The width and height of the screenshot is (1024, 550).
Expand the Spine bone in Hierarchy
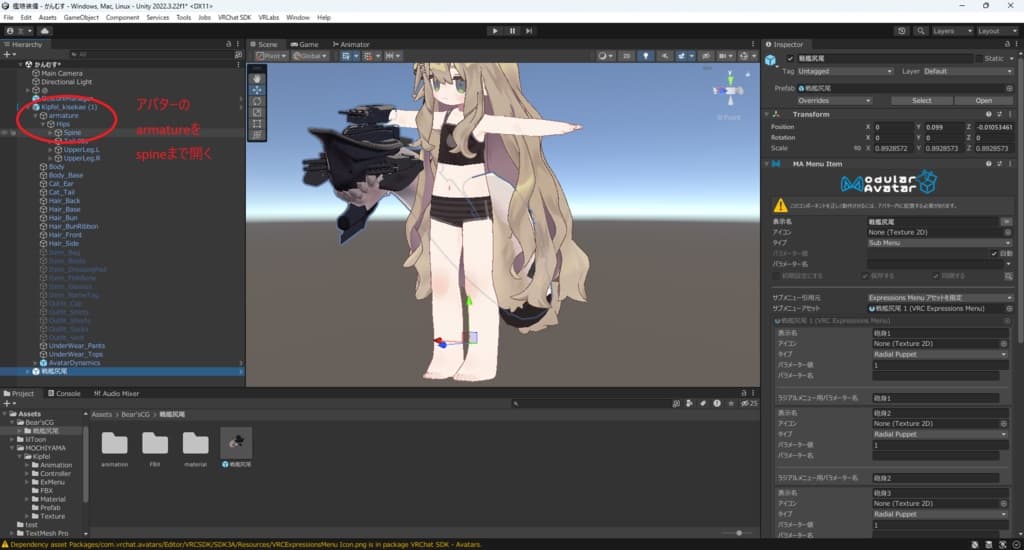point(50,133)
